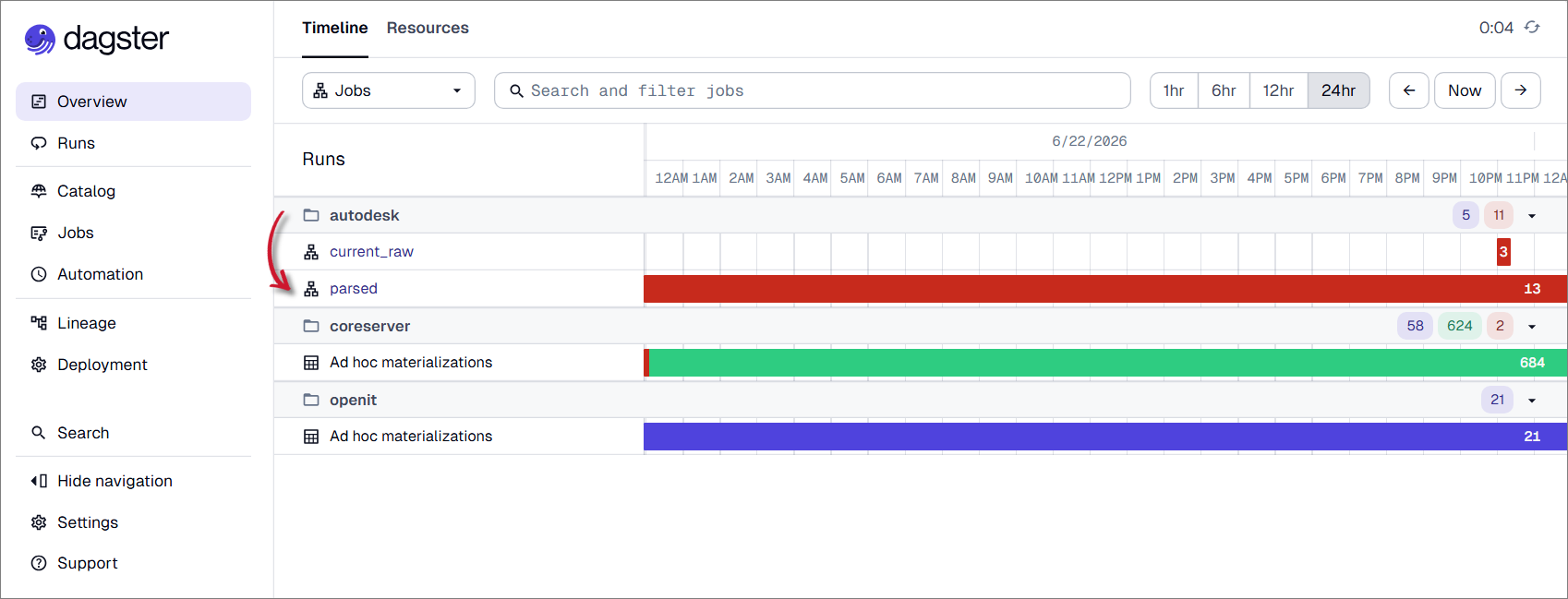Click the refresh countdown icon
Image resolution: width=1568 pixels, height=599 pixels.
click(1532, 28)
